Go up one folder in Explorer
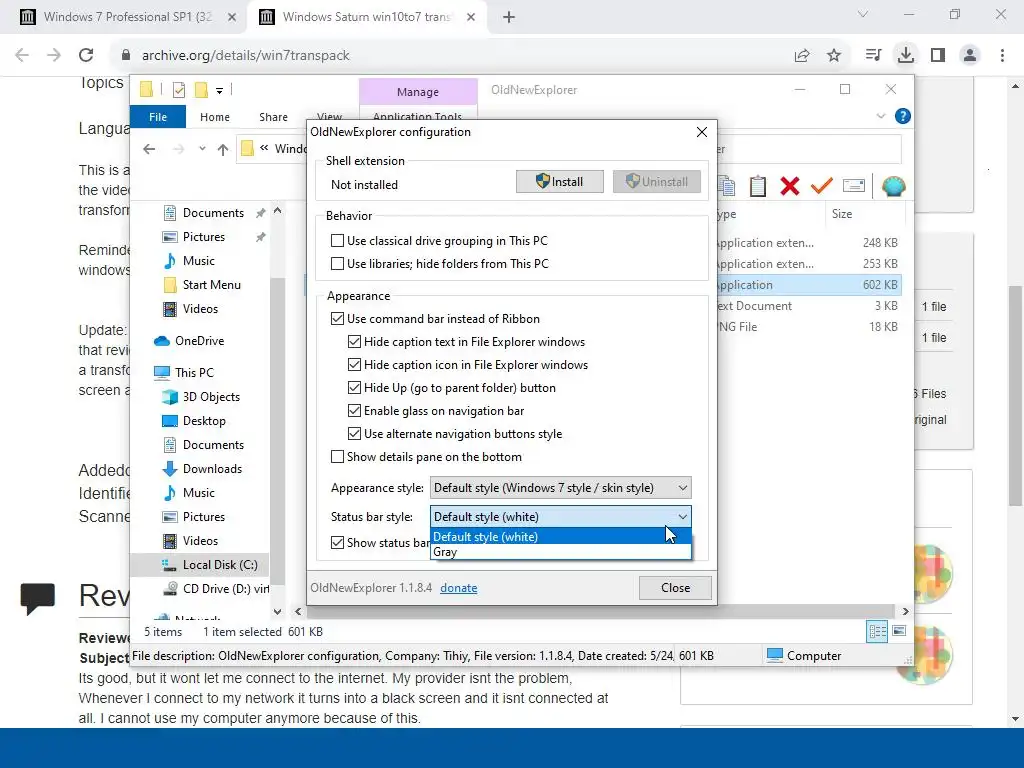Image resolution: width=1024 pixels, height=768 pixels. coord(223,150)
